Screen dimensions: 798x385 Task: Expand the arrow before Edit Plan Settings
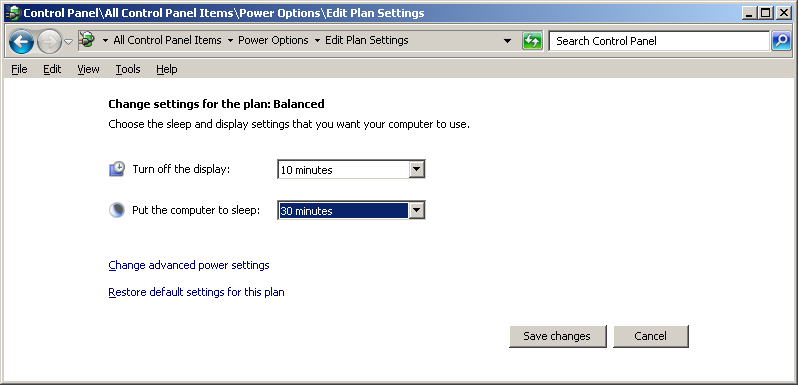pos(317,41)
